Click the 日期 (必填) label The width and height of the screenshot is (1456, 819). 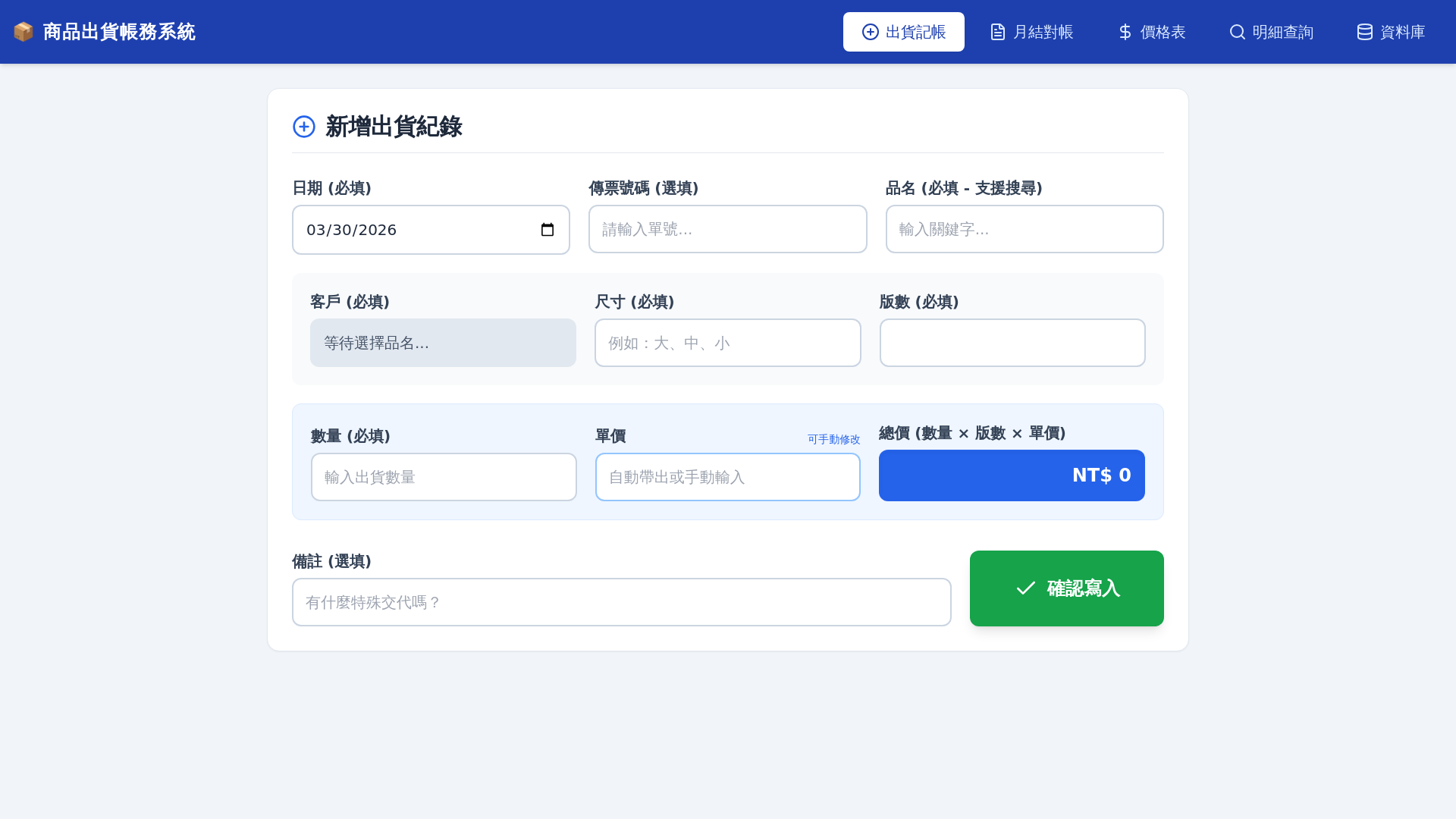click(x=331, y=188)
